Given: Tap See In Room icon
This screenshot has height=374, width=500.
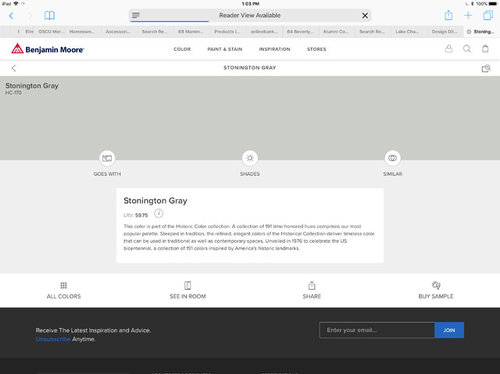Looking at the screenshot, I should tap(188, 285).
